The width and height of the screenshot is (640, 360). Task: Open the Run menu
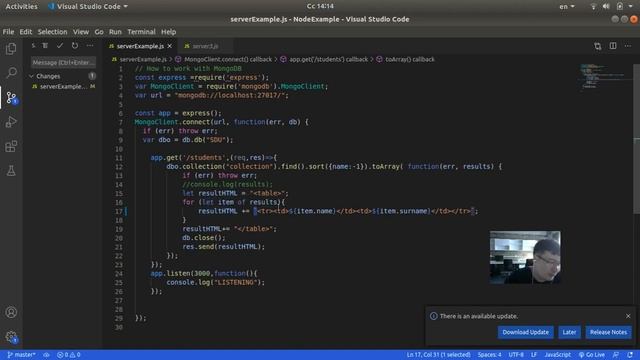115,32
